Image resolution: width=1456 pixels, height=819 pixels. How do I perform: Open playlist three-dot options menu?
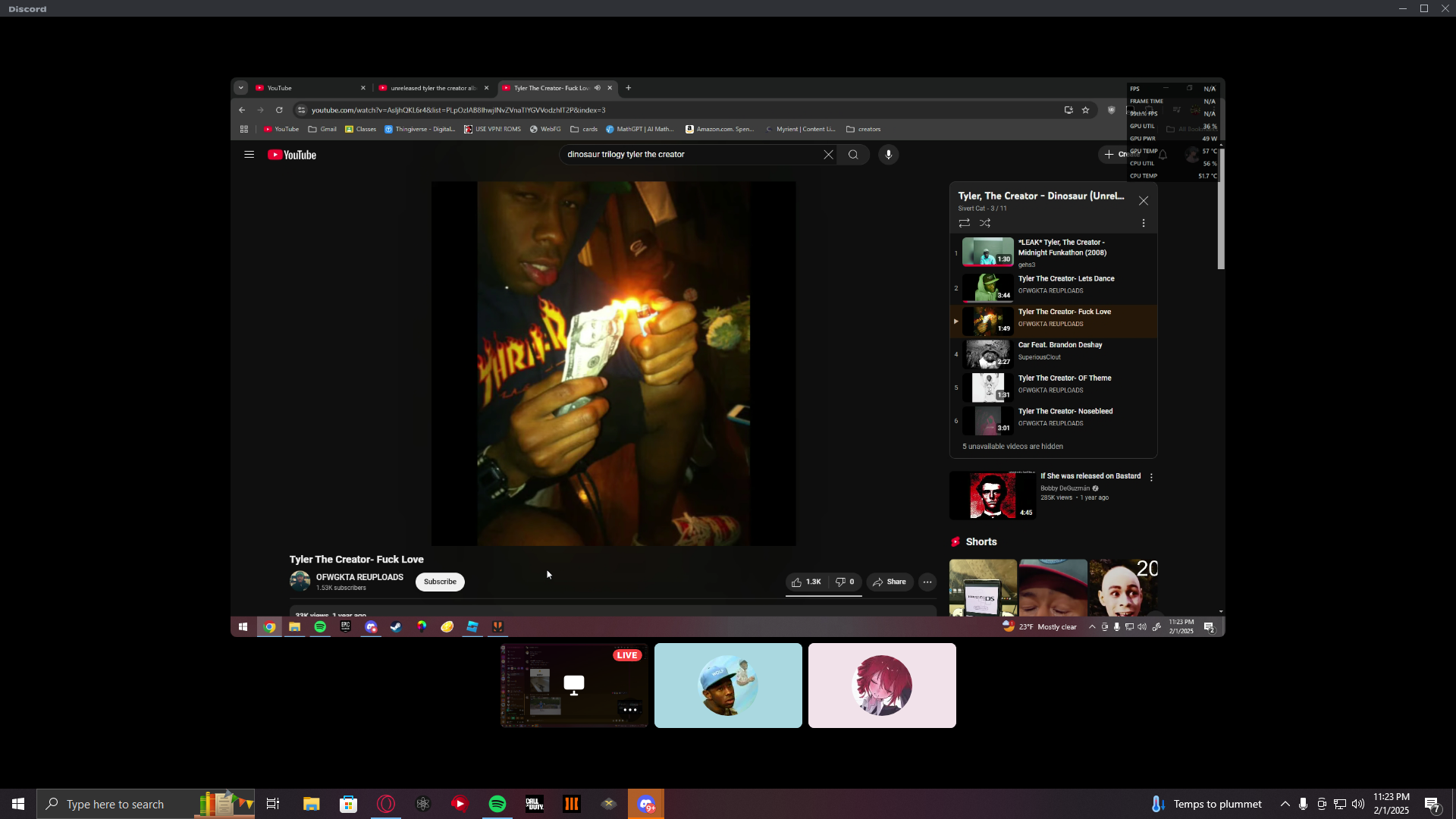(1143, 223)
